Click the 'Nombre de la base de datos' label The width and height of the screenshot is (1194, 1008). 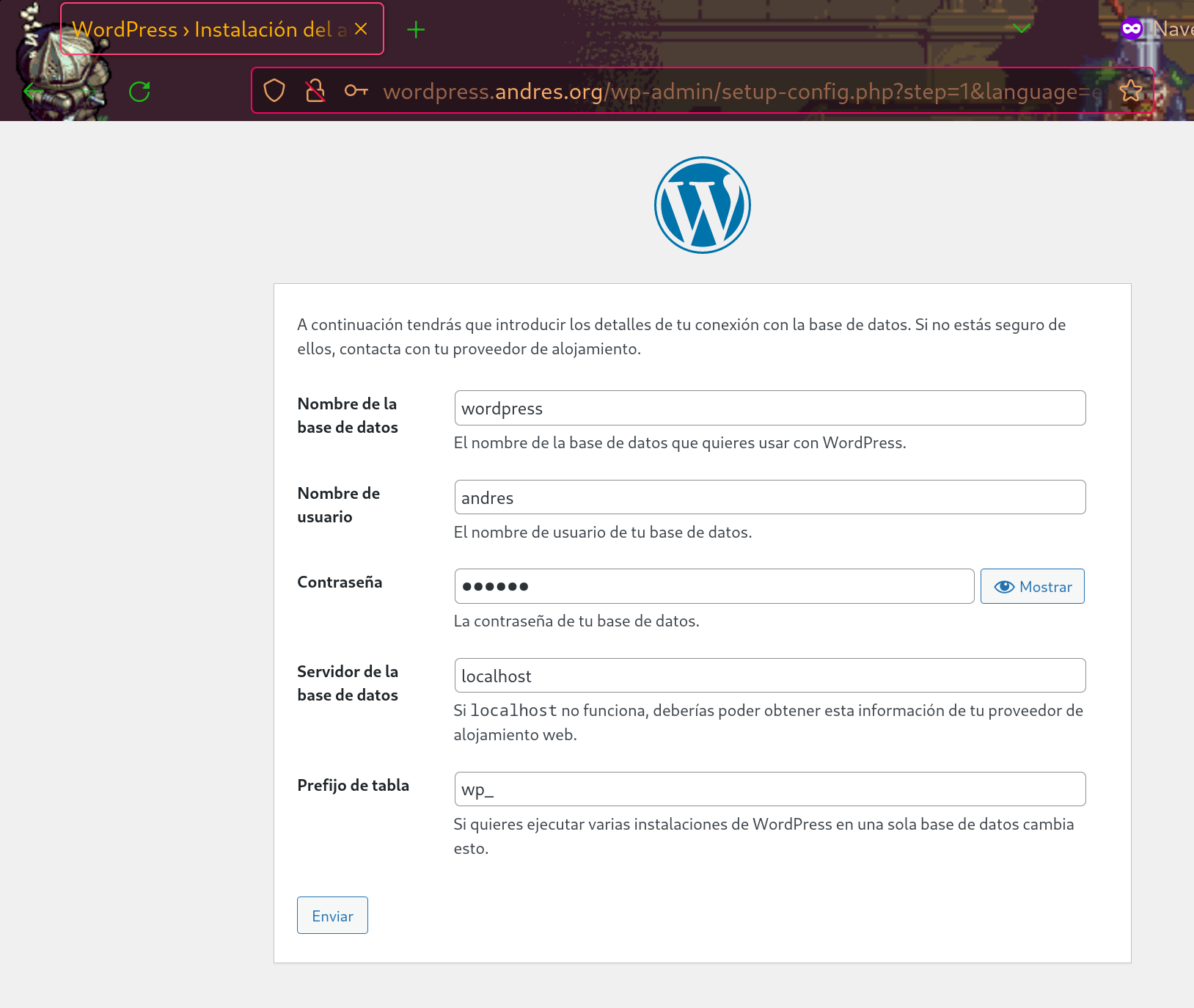coord(348,415)
